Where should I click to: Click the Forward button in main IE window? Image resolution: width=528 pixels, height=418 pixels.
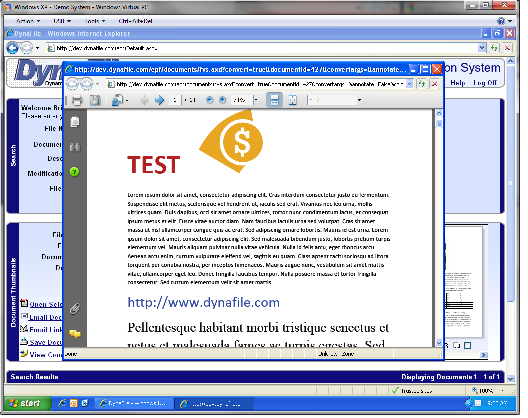click(27, 48)
